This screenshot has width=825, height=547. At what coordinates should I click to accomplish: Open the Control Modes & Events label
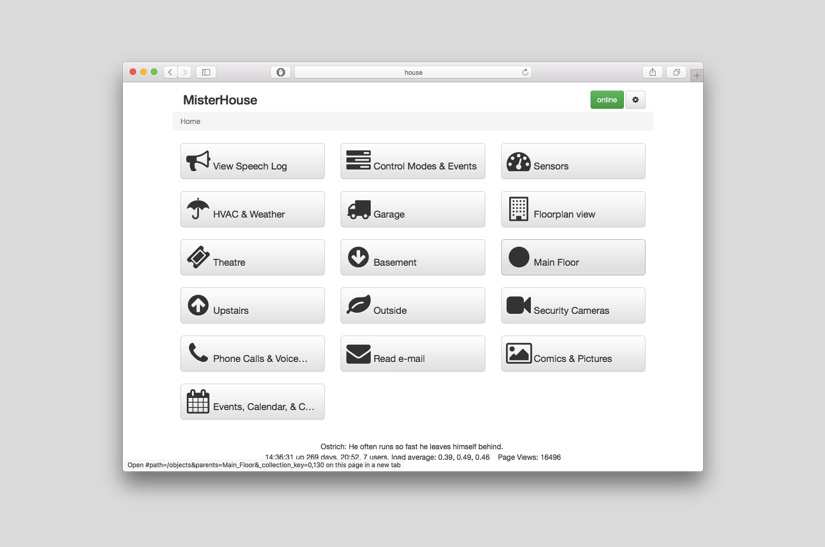tap(425, 166)
